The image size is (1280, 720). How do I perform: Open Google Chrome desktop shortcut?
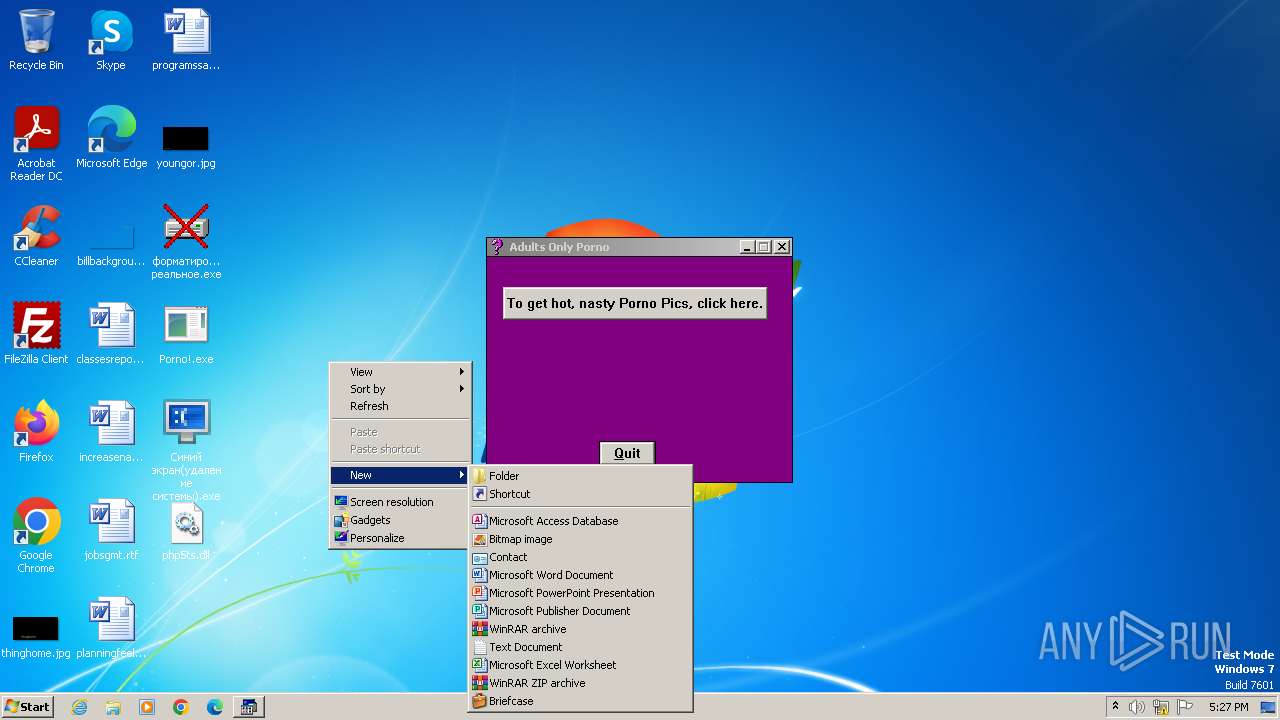36,536
